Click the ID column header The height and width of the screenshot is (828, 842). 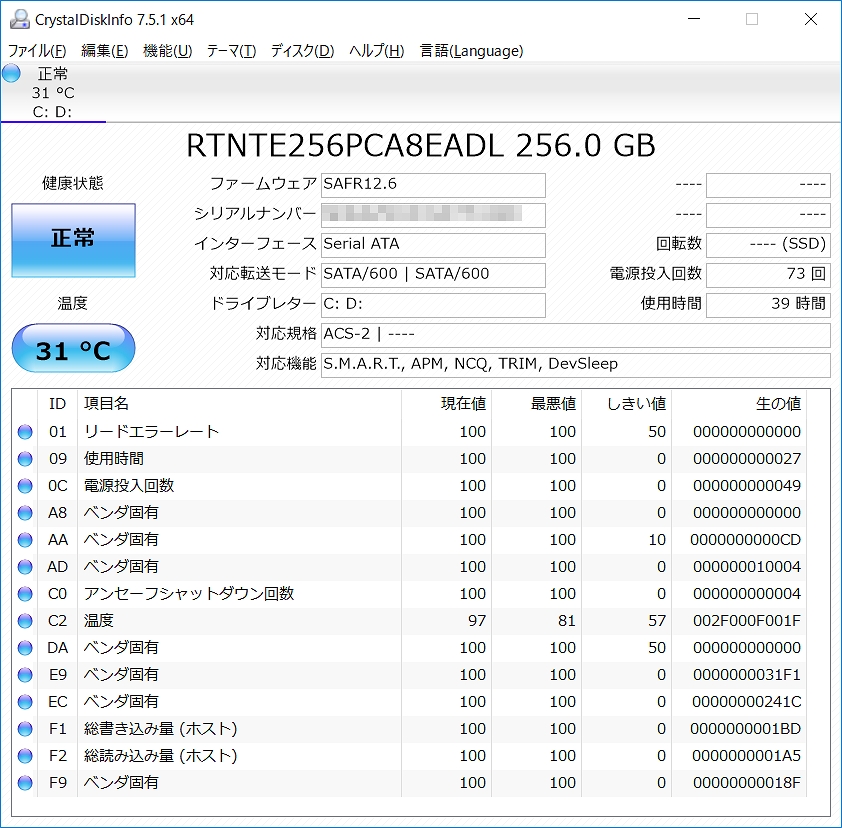click(57, 404)
